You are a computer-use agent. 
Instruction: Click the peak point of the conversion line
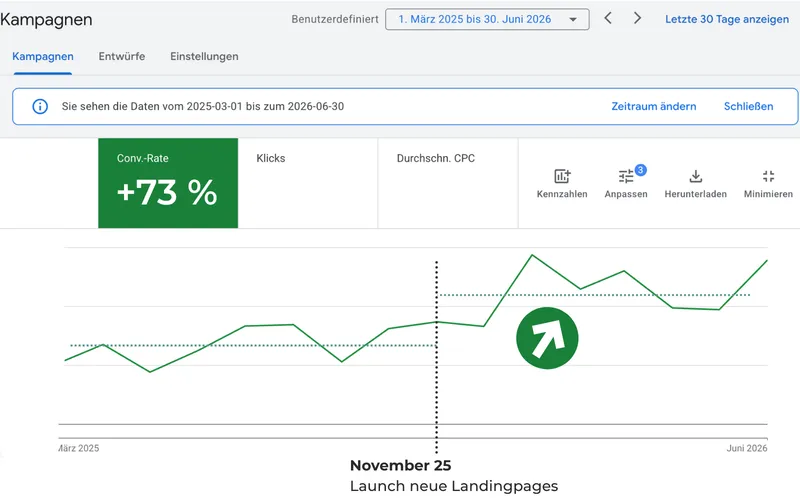[x=532, y=255]
